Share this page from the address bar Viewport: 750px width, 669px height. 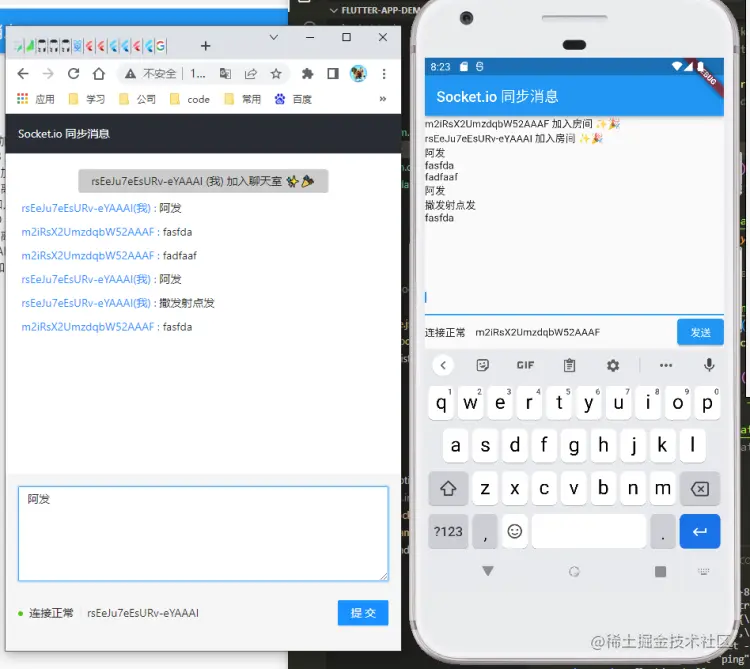pos(251,74)
